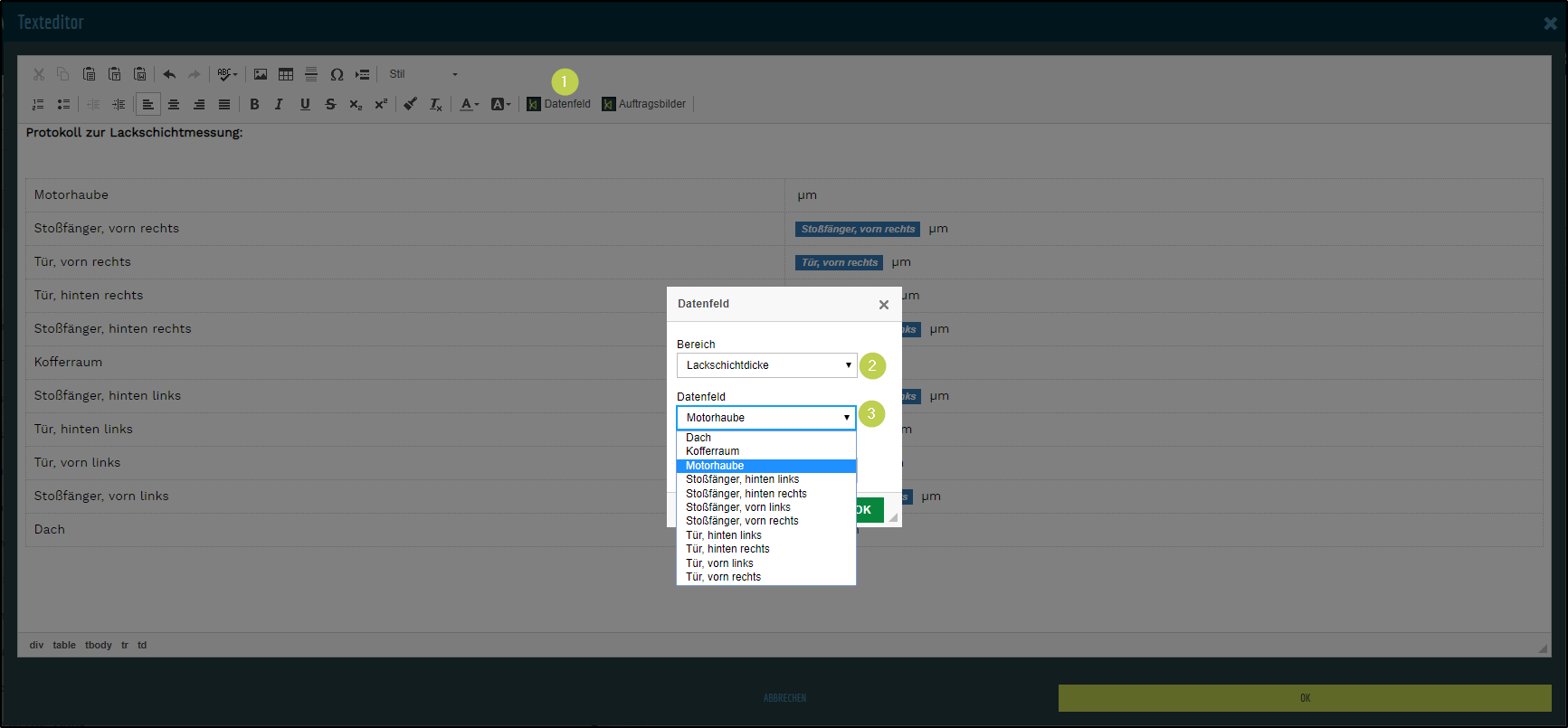The width and height of the screenshot is (1568, 728).
Task: Insert a numbered list
Action: pos(38,104)
